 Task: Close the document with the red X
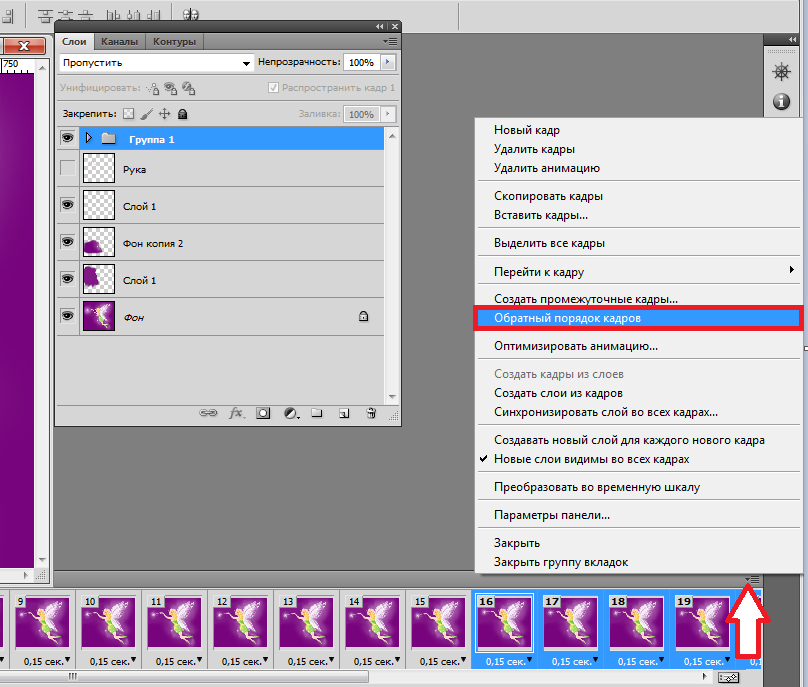click(x=24, y=46)
